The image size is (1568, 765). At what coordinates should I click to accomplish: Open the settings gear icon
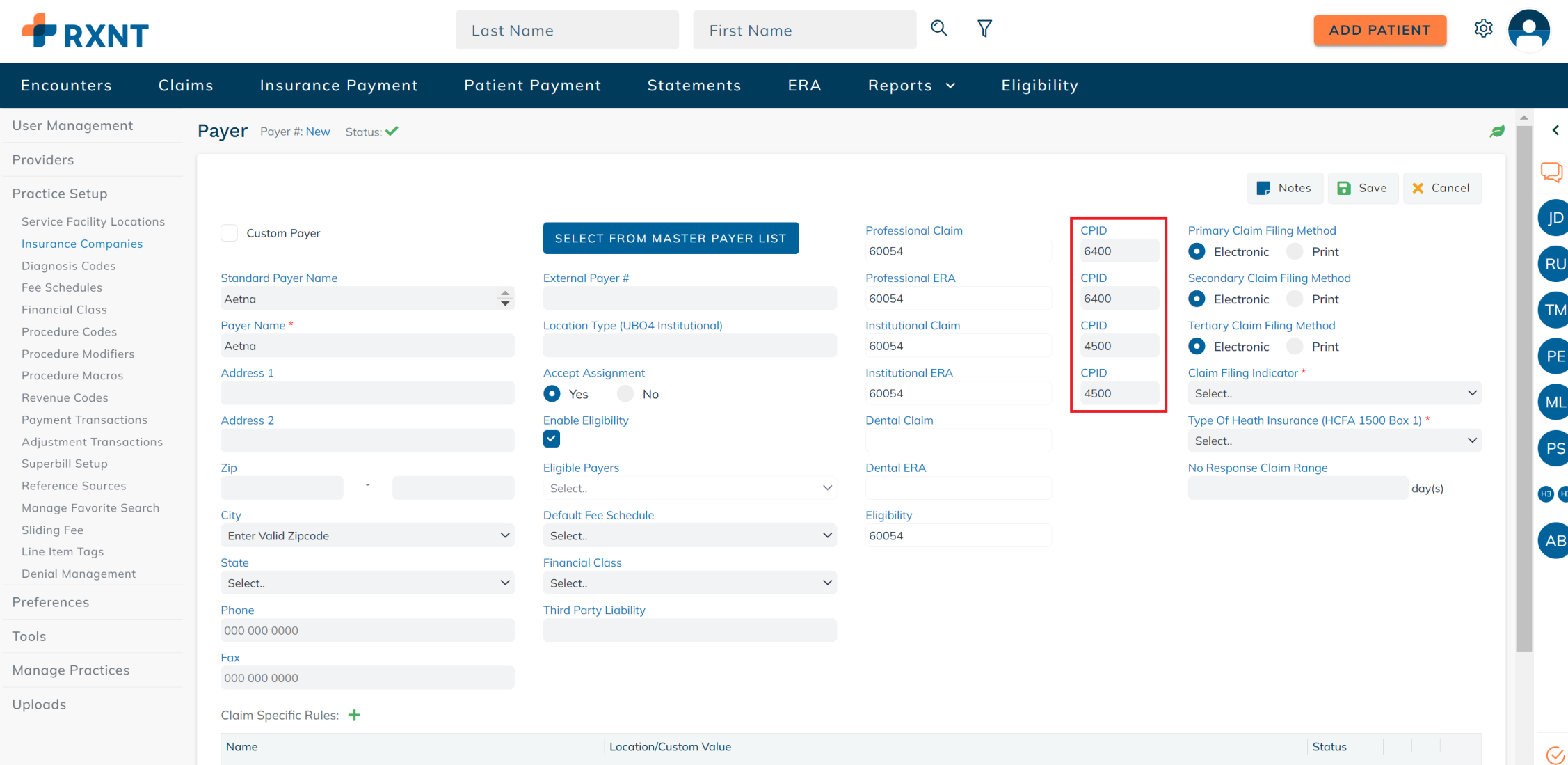[x=1483, y=29]
